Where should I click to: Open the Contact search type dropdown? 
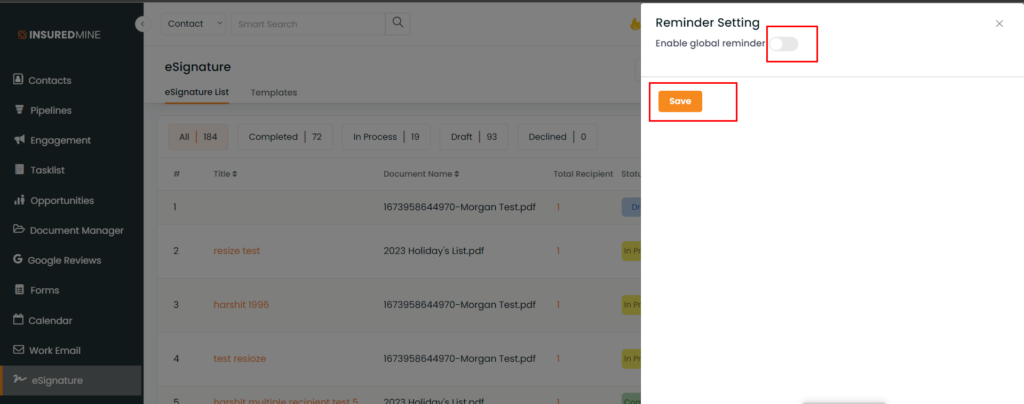click(x=193, y=24)
